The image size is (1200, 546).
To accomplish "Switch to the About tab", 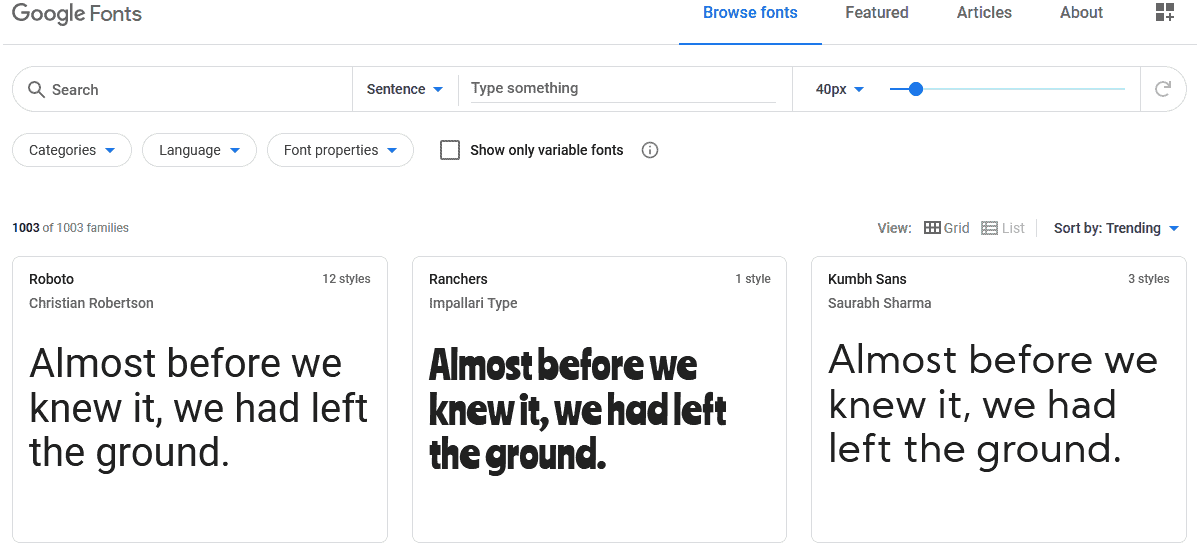I will point(1081,13).
